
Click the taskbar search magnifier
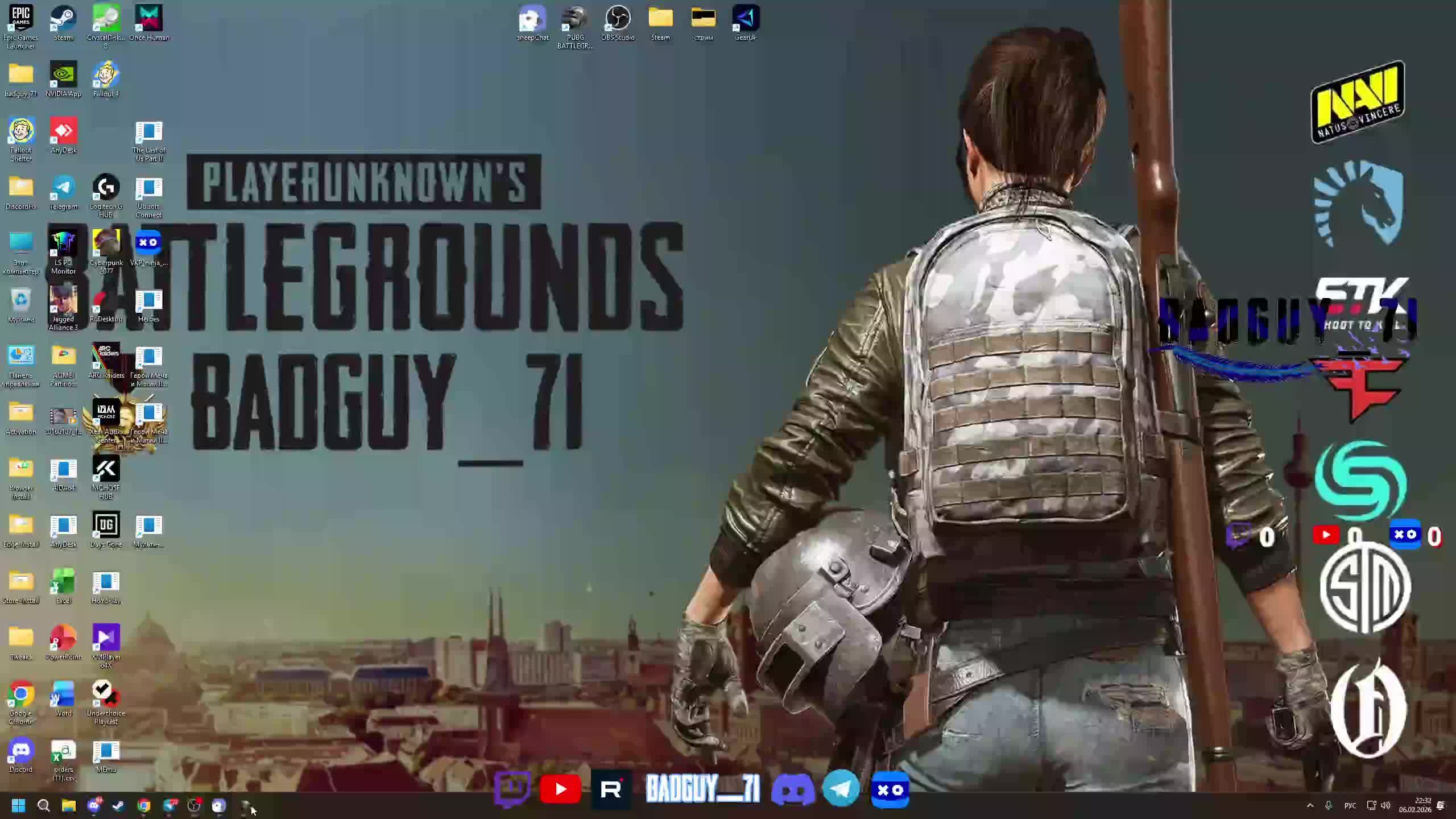(44, 805)
